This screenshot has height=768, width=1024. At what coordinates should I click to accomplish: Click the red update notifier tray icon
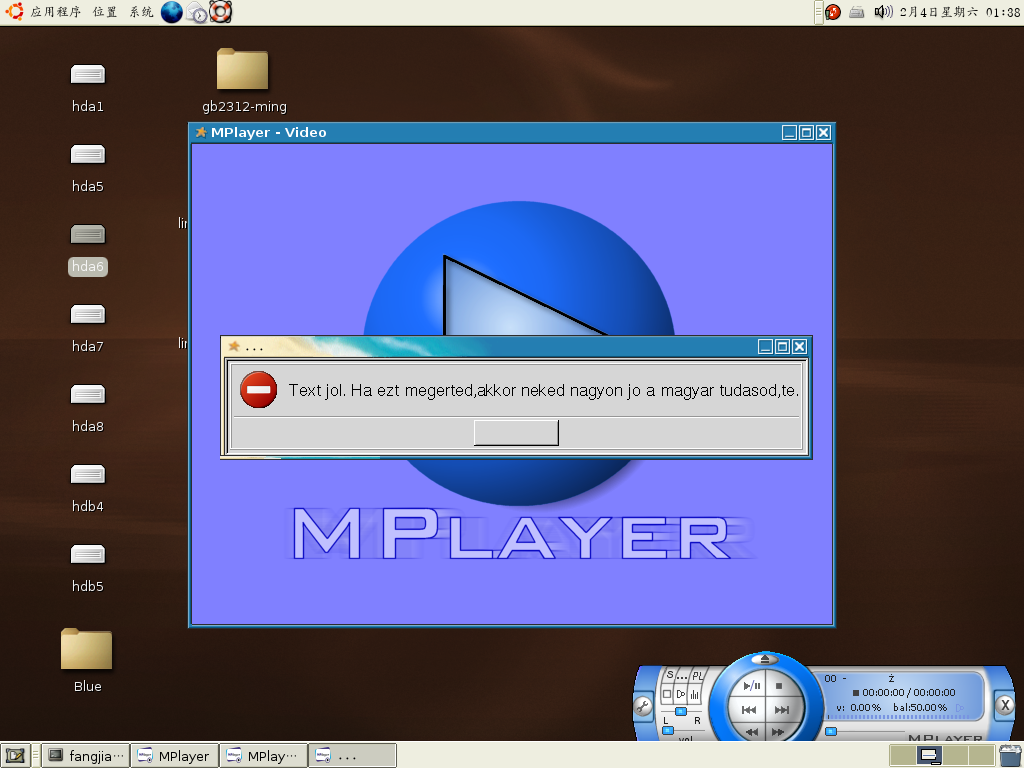point(833,12)
